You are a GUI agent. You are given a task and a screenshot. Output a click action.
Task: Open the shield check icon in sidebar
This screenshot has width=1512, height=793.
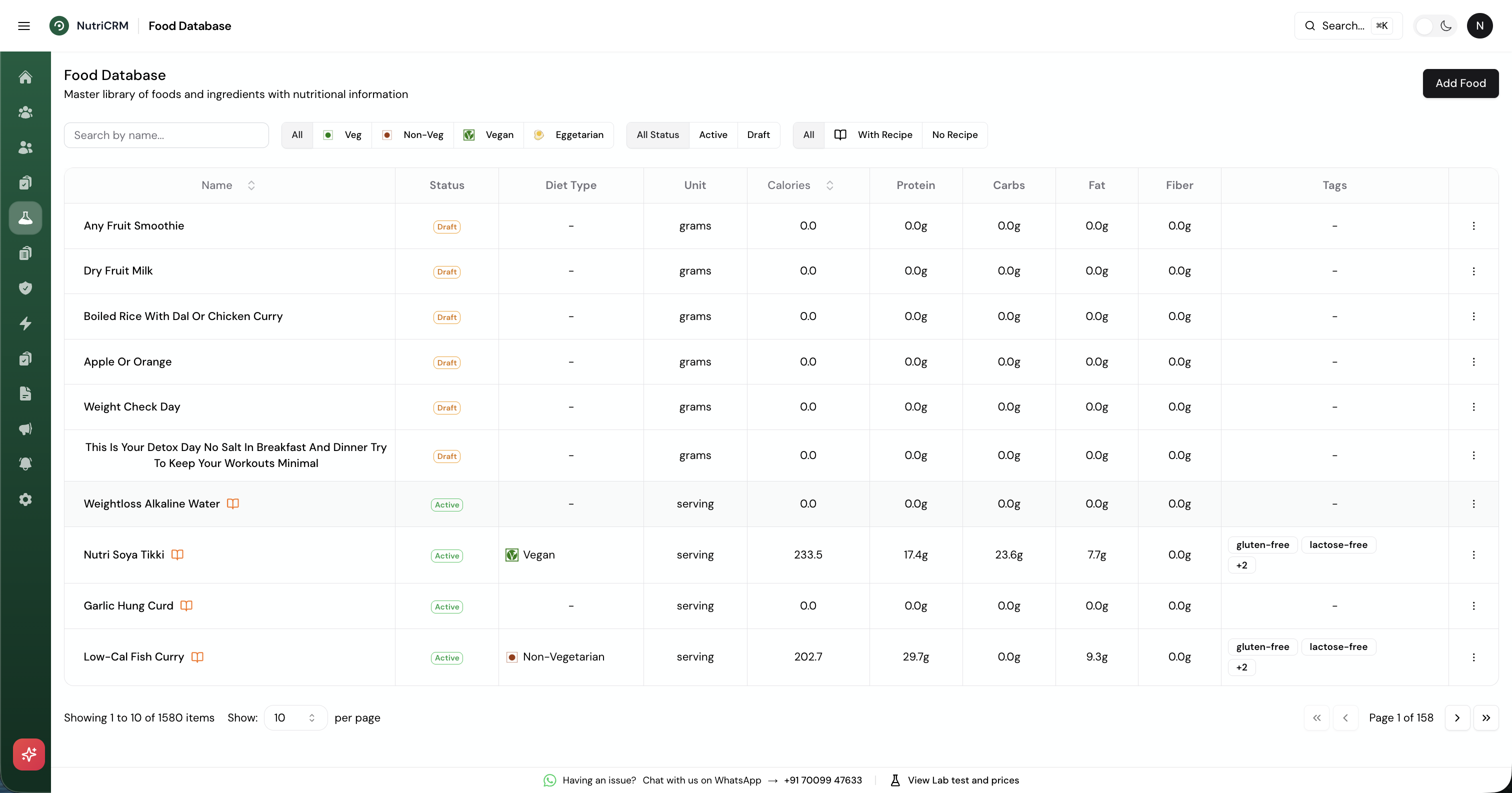click(25, 288)
